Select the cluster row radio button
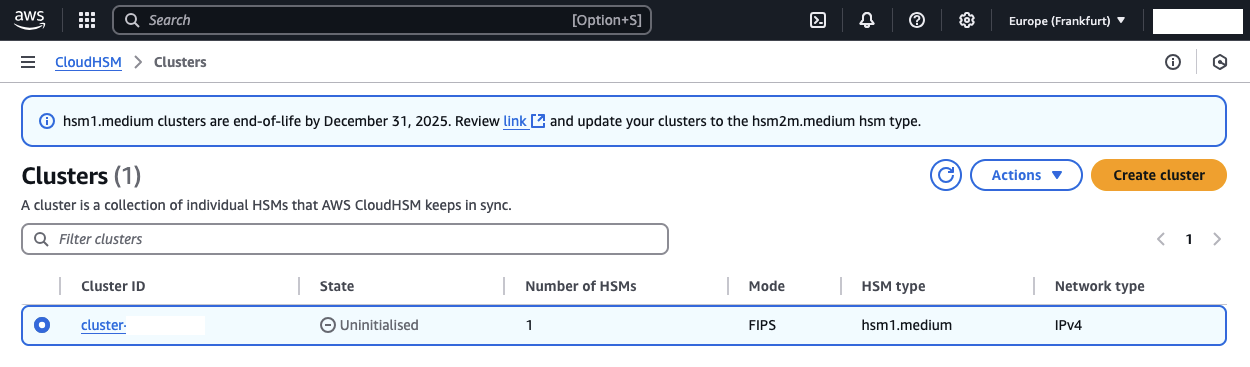Image resolution: width=1250 pixels, height=367 pixels. [41, 325]
